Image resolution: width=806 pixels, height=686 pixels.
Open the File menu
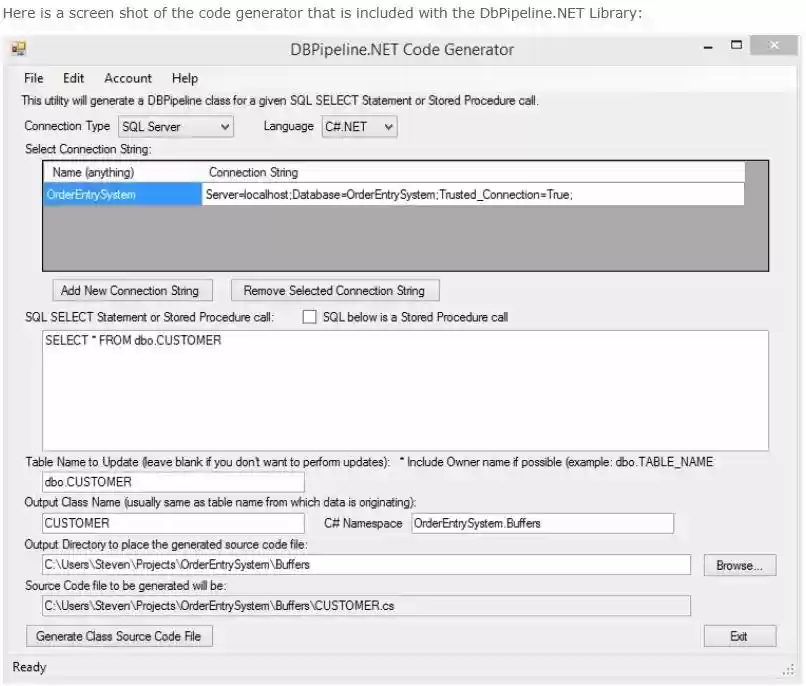click(33, 78)
